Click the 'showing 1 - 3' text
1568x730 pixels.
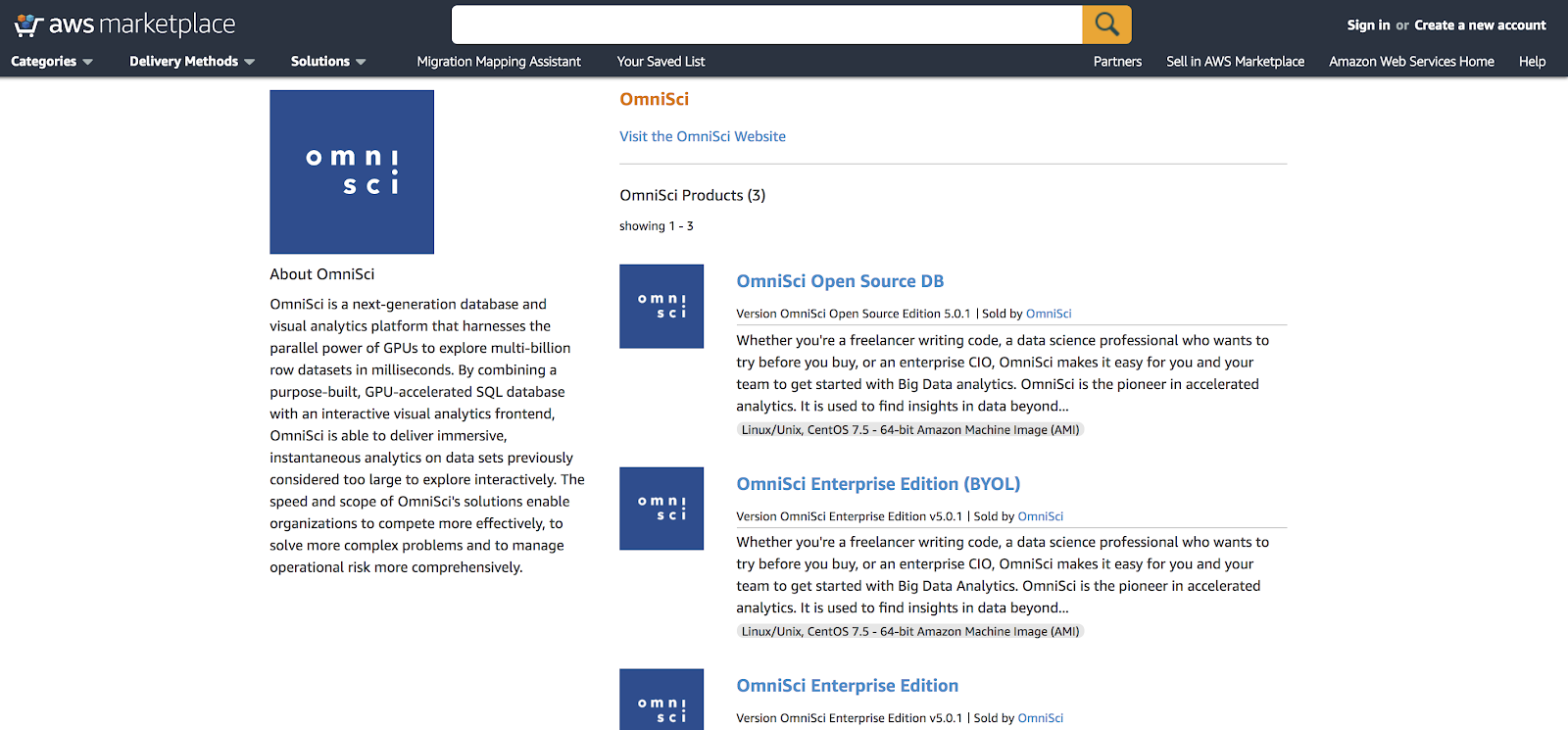point(657,226)
